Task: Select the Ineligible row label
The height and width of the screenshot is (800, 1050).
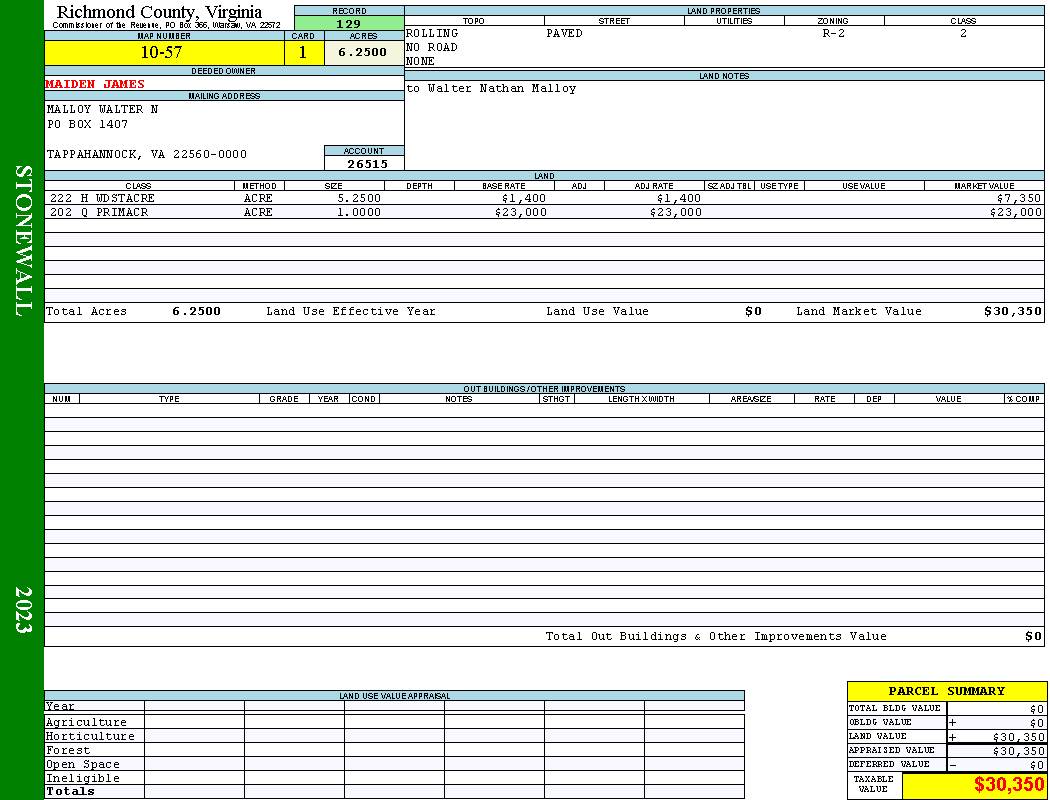Action: tap(82, 779)
